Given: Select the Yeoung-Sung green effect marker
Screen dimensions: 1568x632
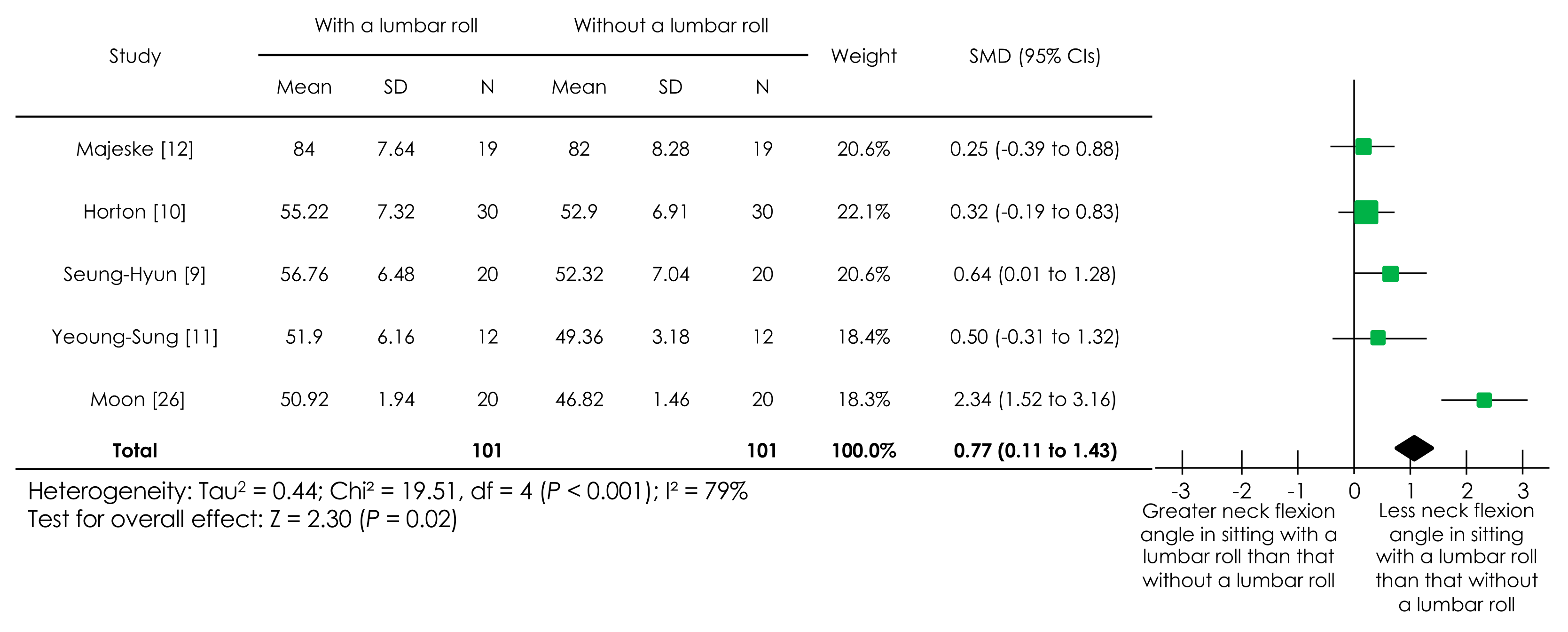Looking at the screenshot, I should click(1378, 338).
